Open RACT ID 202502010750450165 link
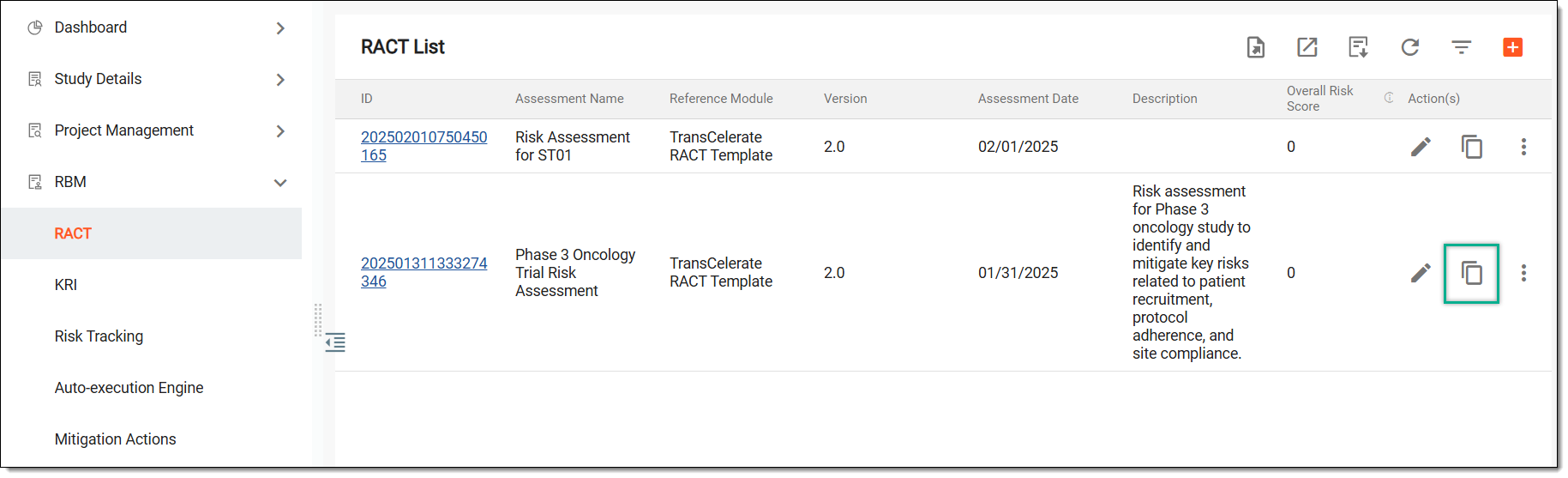Image resolution: width=1568 pixels, height=478 pixels. [424, 146]
